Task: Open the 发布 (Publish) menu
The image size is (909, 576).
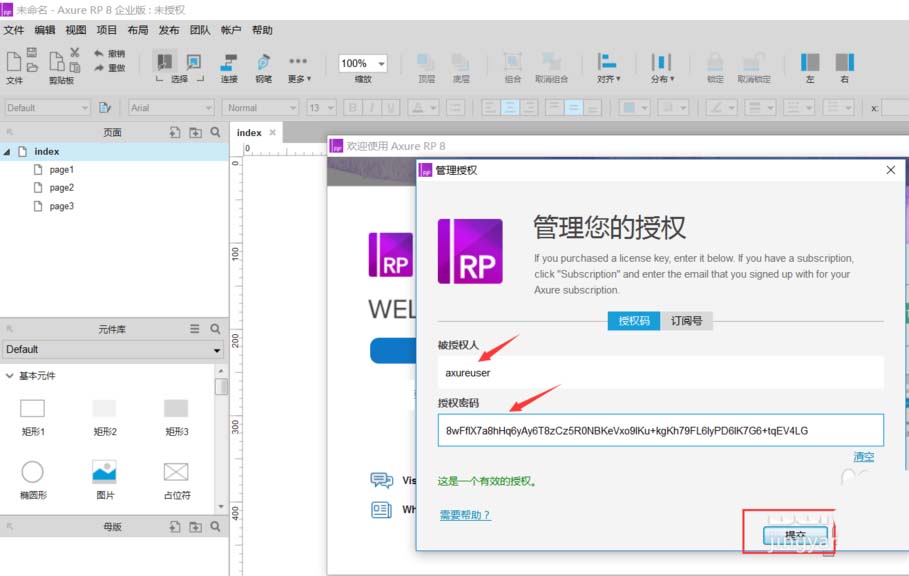Action: [x=169, y=30]
